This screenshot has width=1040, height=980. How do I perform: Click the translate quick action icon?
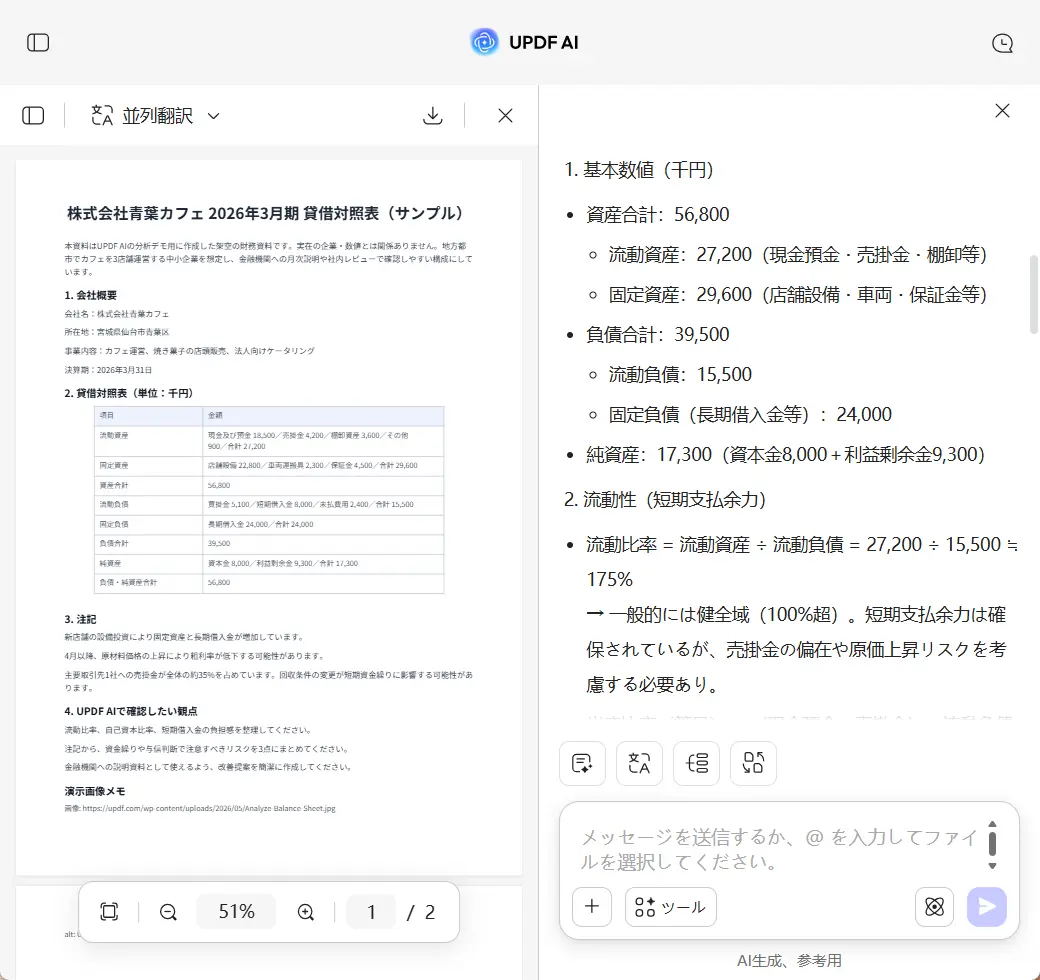[639, 763]
